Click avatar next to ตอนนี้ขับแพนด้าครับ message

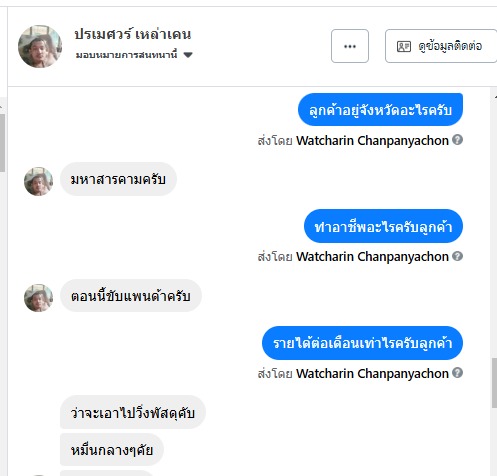(x=38, y=298)
